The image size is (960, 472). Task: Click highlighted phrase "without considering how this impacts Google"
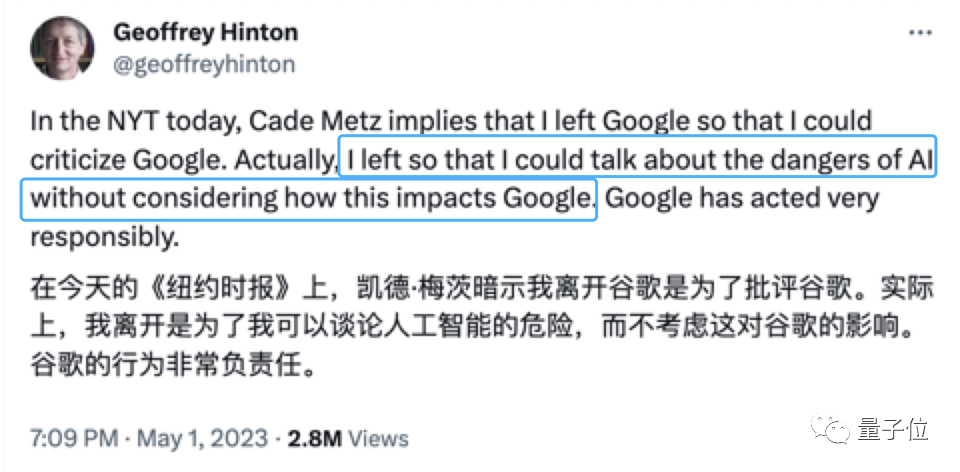(310, 198)
